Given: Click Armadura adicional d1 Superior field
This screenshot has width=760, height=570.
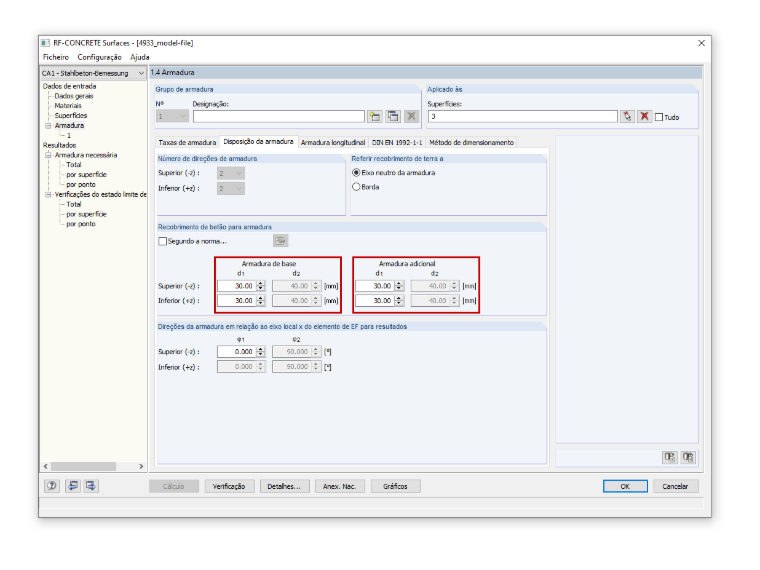Looking at the screenshot, I should 375,286.
